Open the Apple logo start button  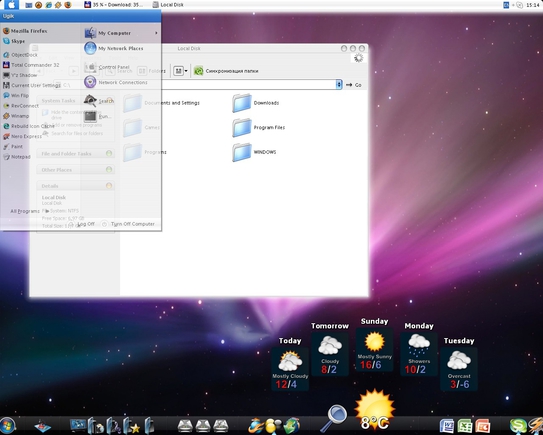[11, 5]
